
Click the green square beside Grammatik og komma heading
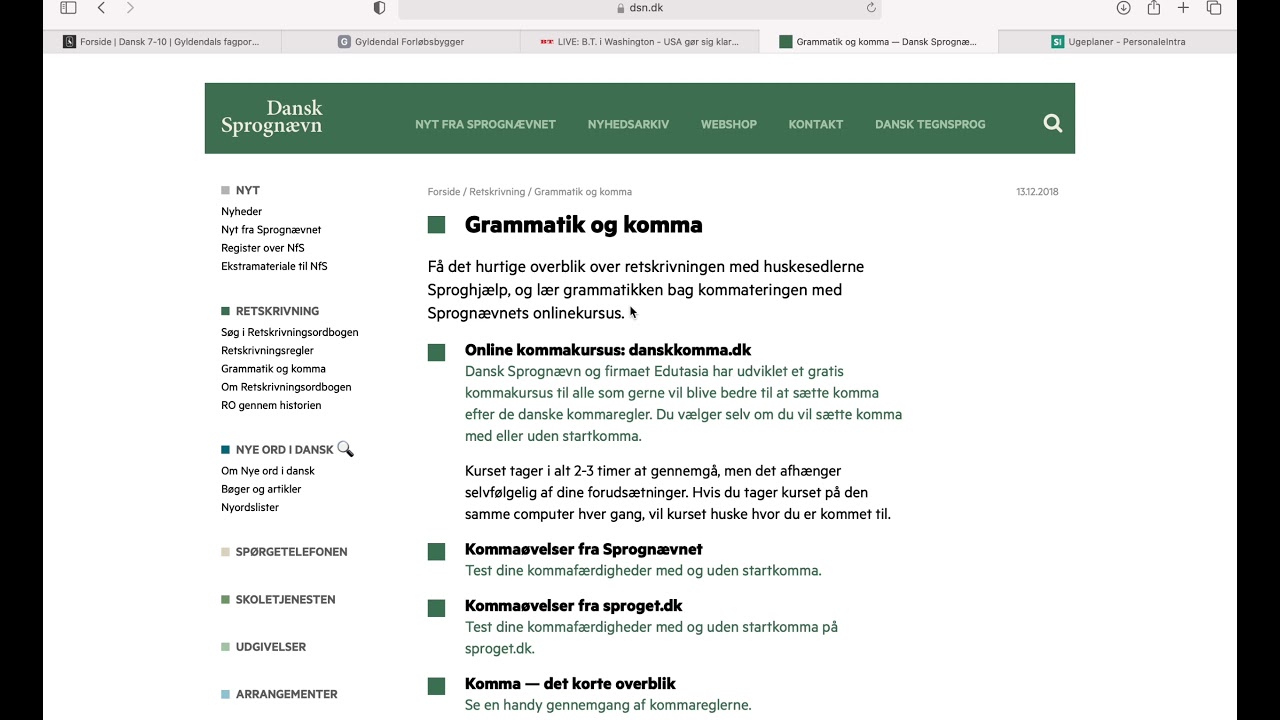pyautogui.click(x=436, y=225)
